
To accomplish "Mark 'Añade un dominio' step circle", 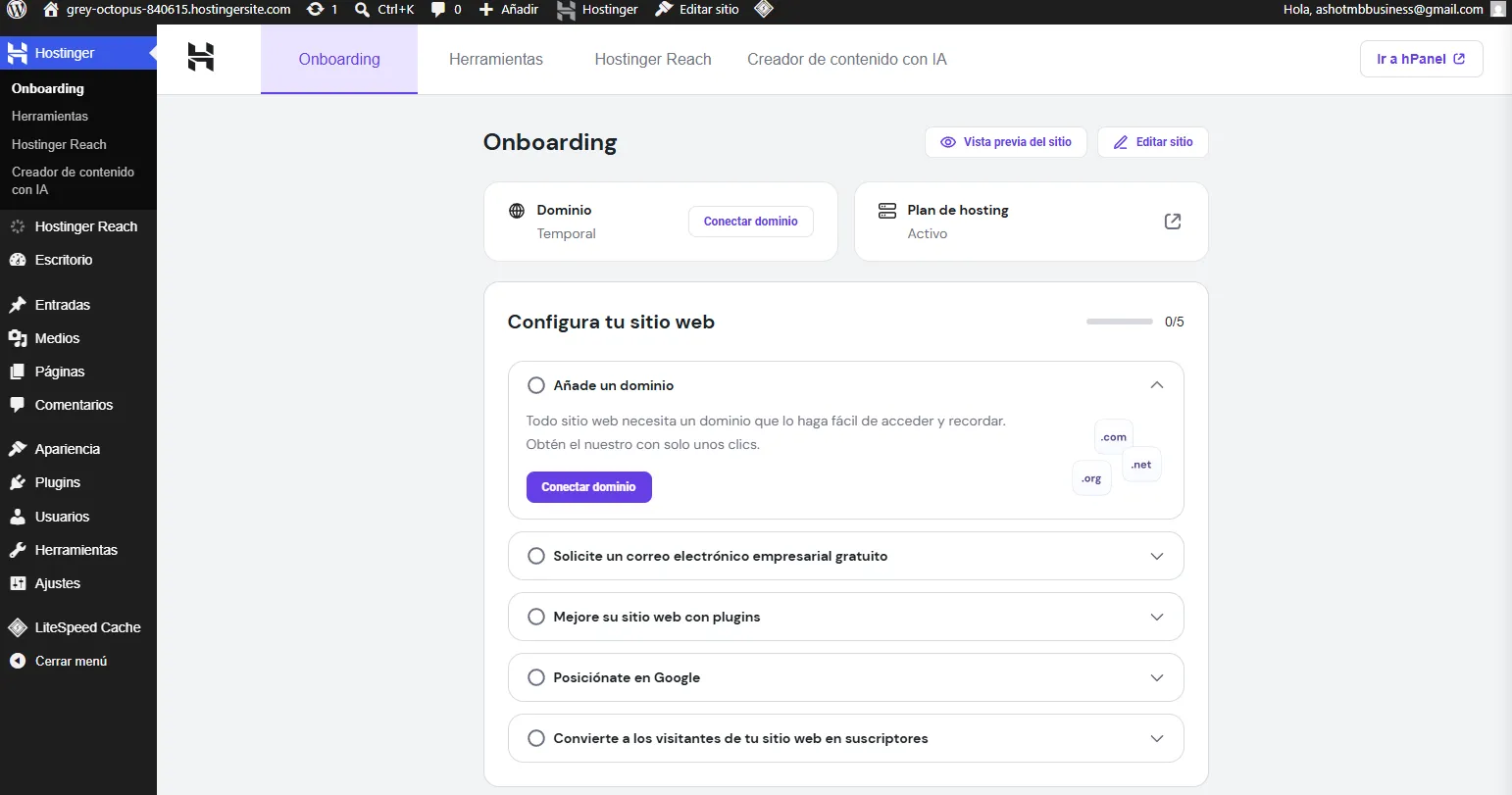I will coord(536,385).
